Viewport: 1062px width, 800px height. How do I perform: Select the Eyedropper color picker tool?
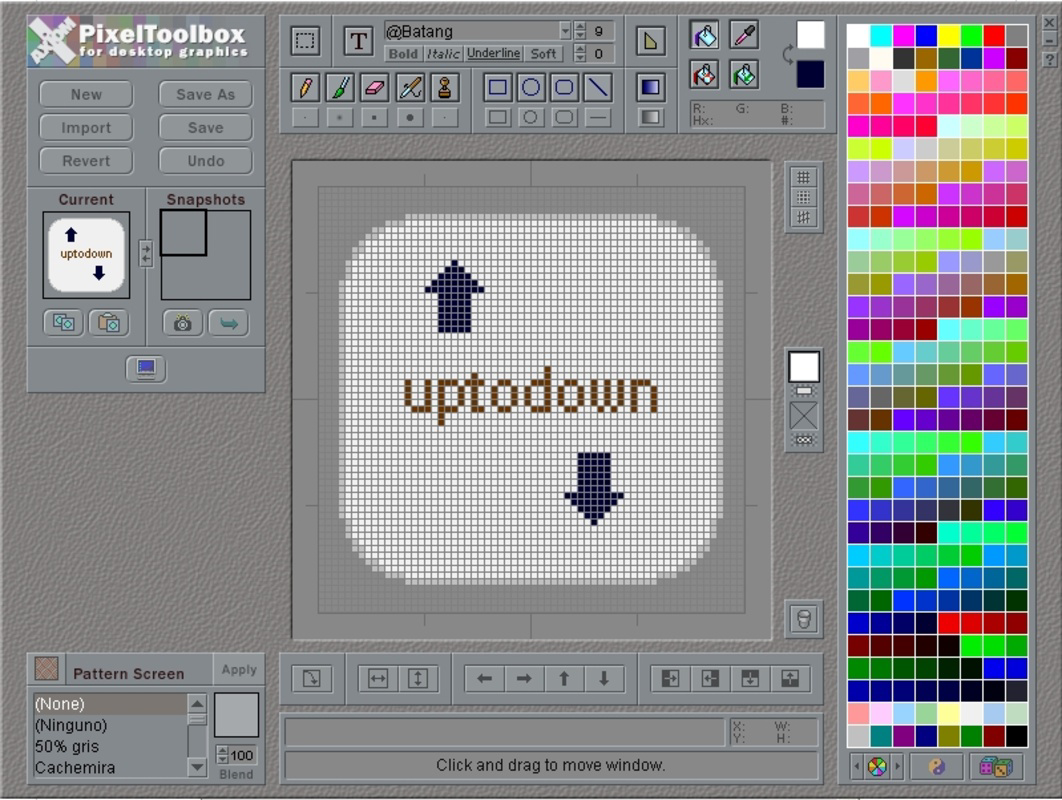[744, 35]
